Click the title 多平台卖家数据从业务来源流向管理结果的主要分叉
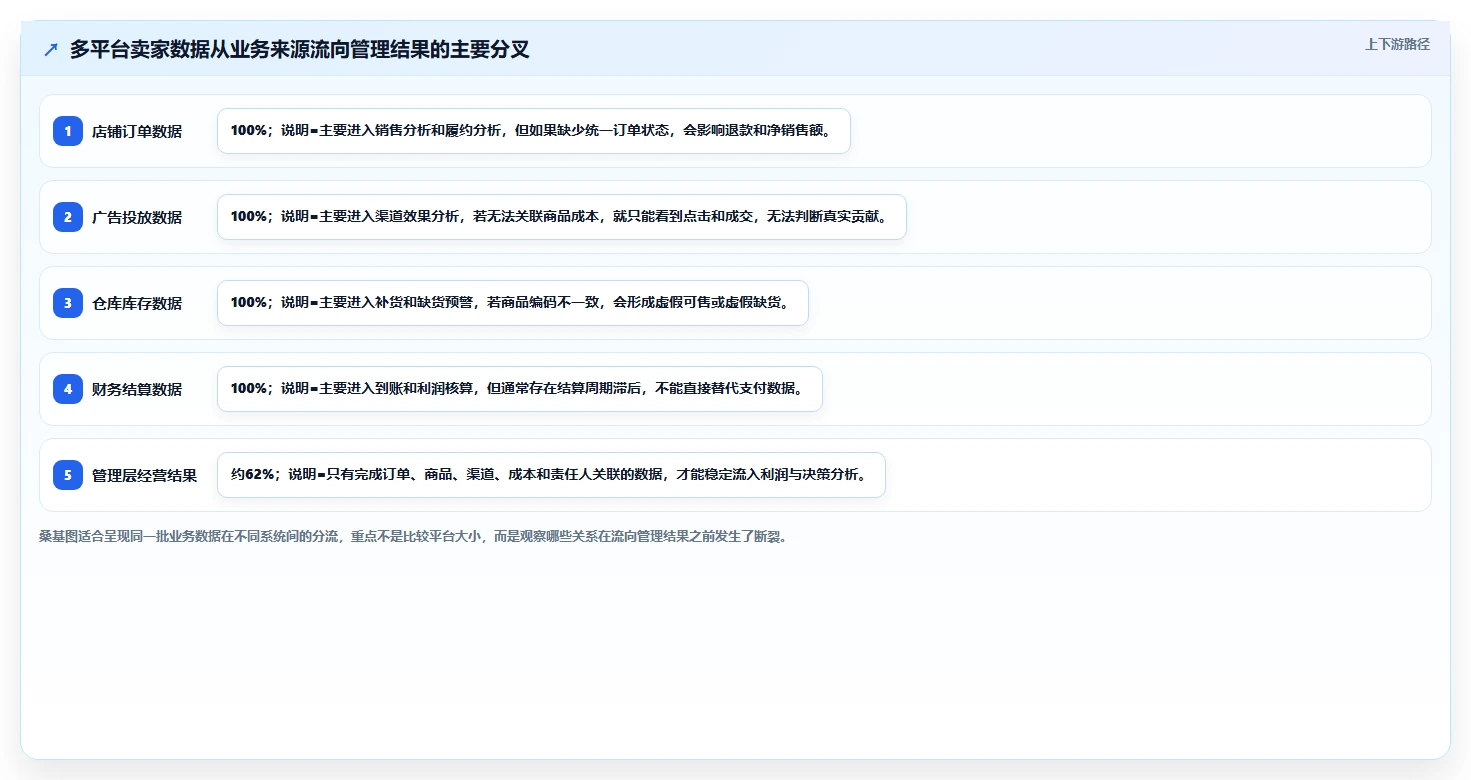The height and width of the screenshot is (780, 1471). click(x=299, y=50)
